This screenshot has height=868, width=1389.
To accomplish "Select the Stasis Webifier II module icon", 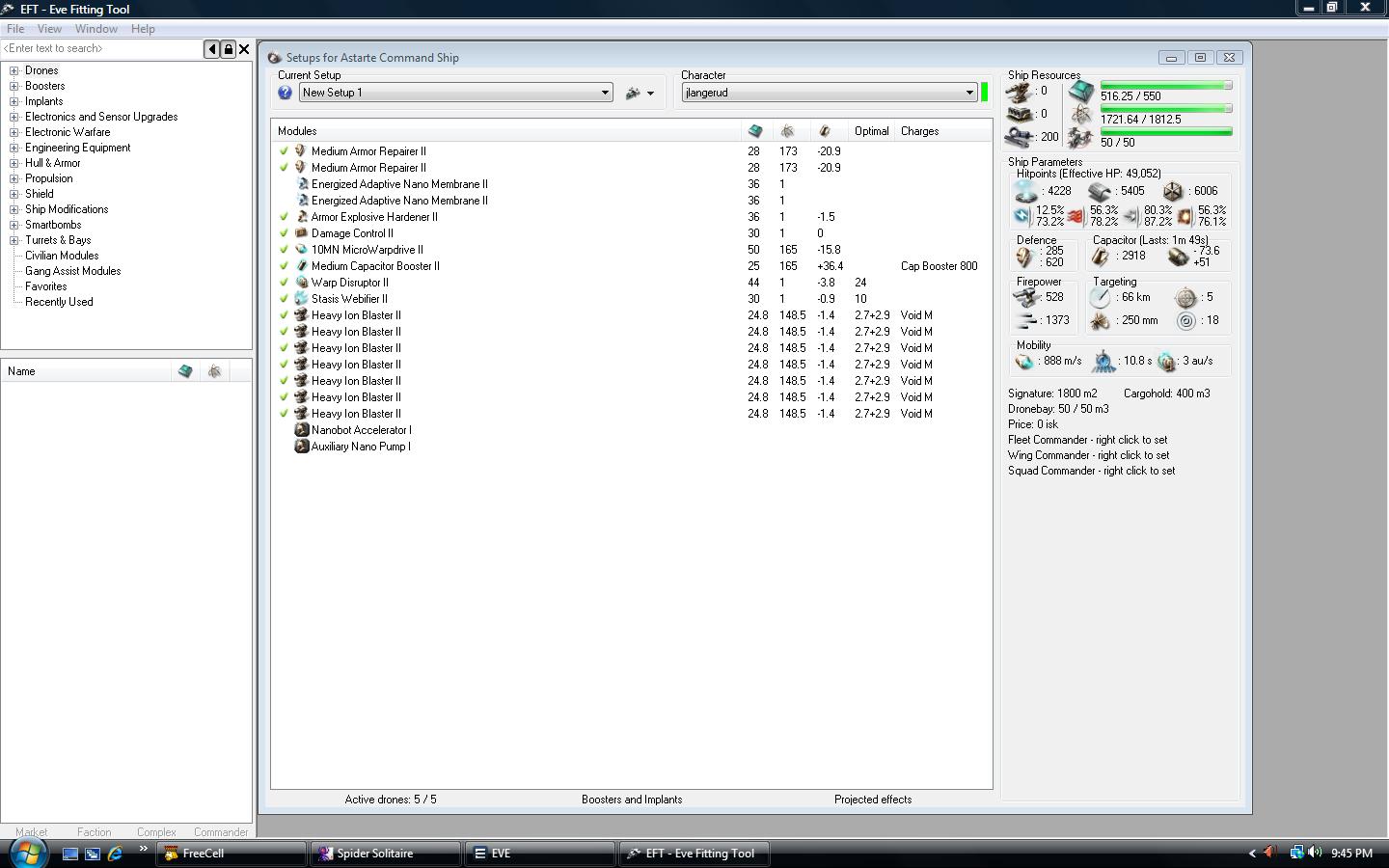I will pos(301,299).
